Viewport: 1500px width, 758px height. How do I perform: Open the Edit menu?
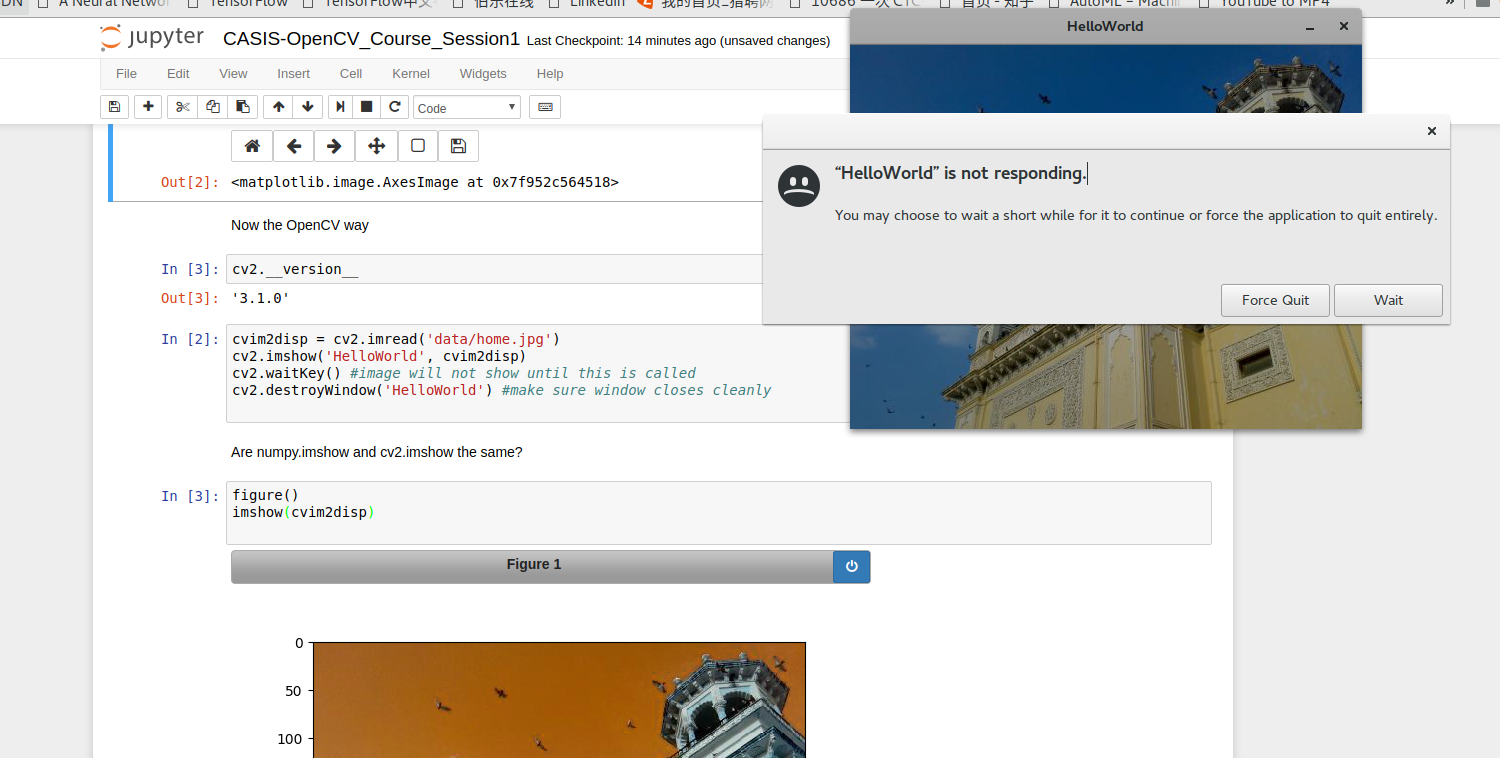[x=178, y=74]
